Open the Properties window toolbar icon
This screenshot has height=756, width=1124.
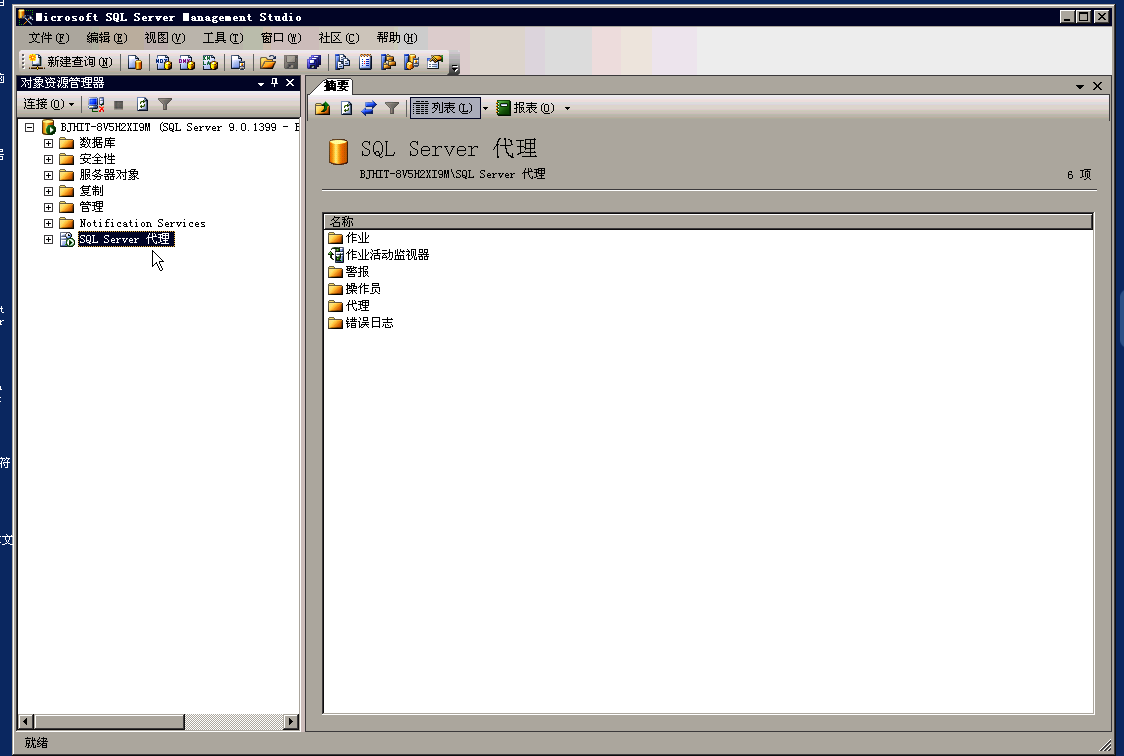[x=434, y=62]
